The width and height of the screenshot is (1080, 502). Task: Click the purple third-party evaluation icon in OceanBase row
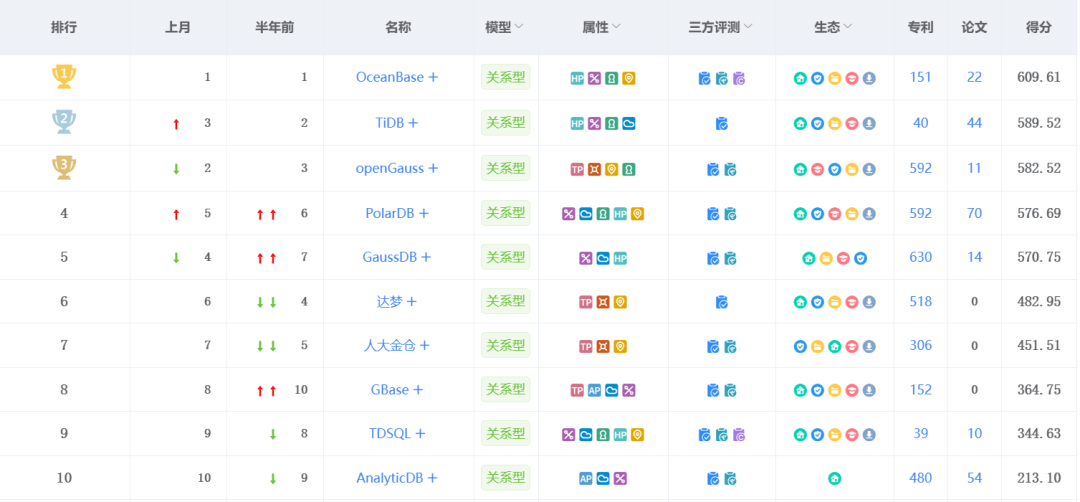[739, 79]
